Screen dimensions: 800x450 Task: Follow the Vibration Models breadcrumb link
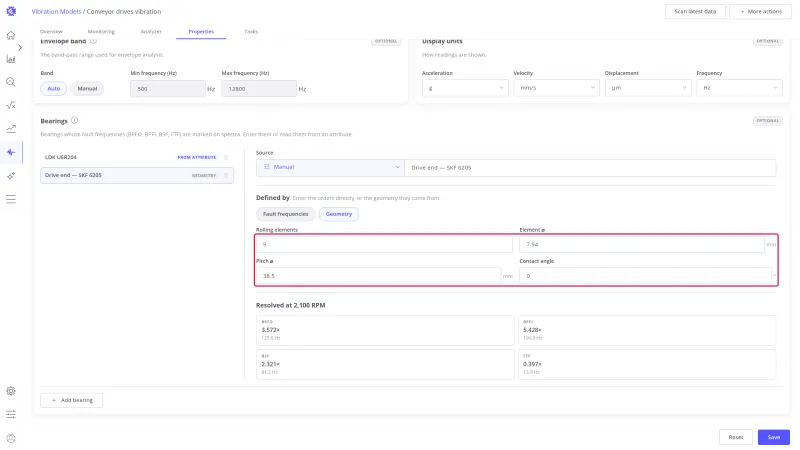tap(56, 11)
